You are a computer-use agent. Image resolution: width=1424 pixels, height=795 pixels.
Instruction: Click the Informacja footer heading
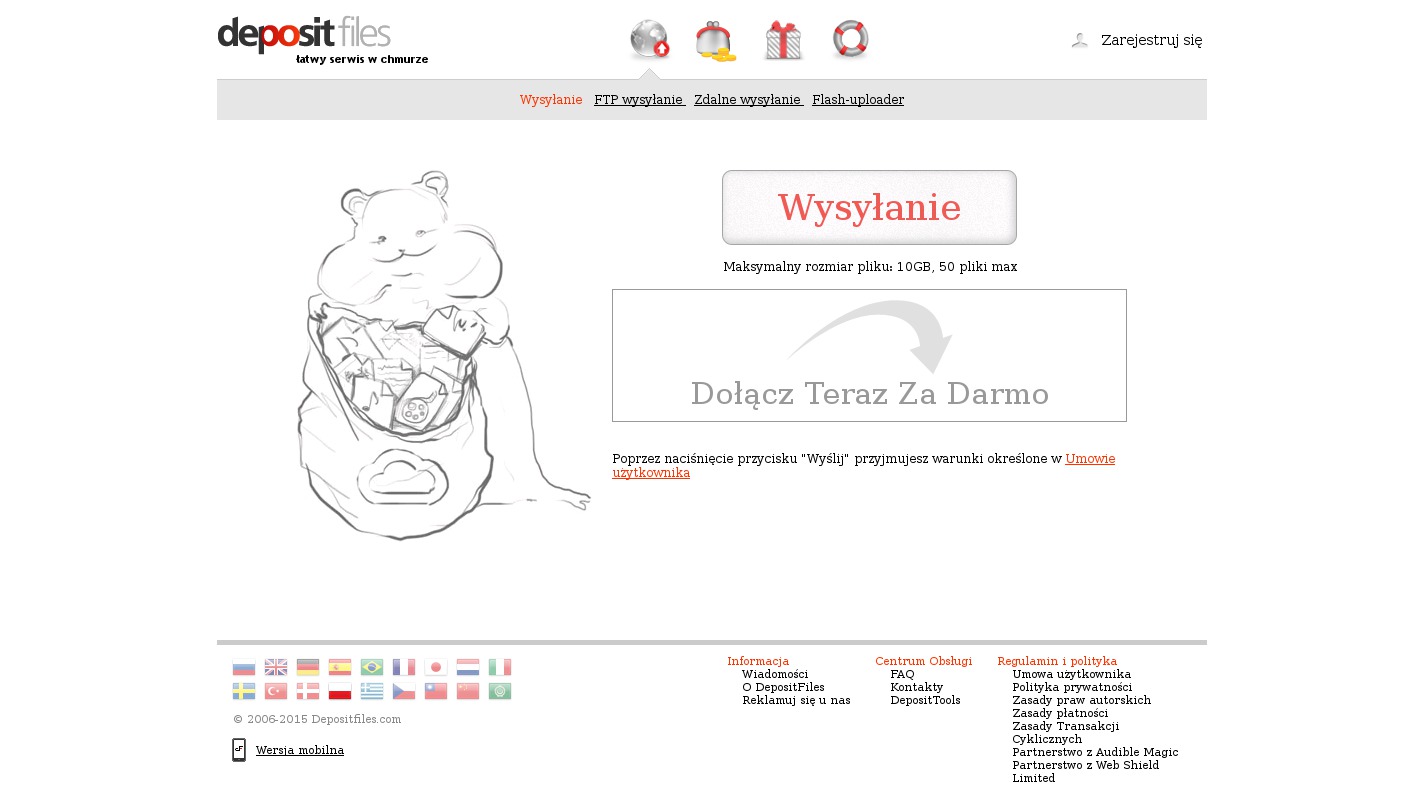click(758, 661)
